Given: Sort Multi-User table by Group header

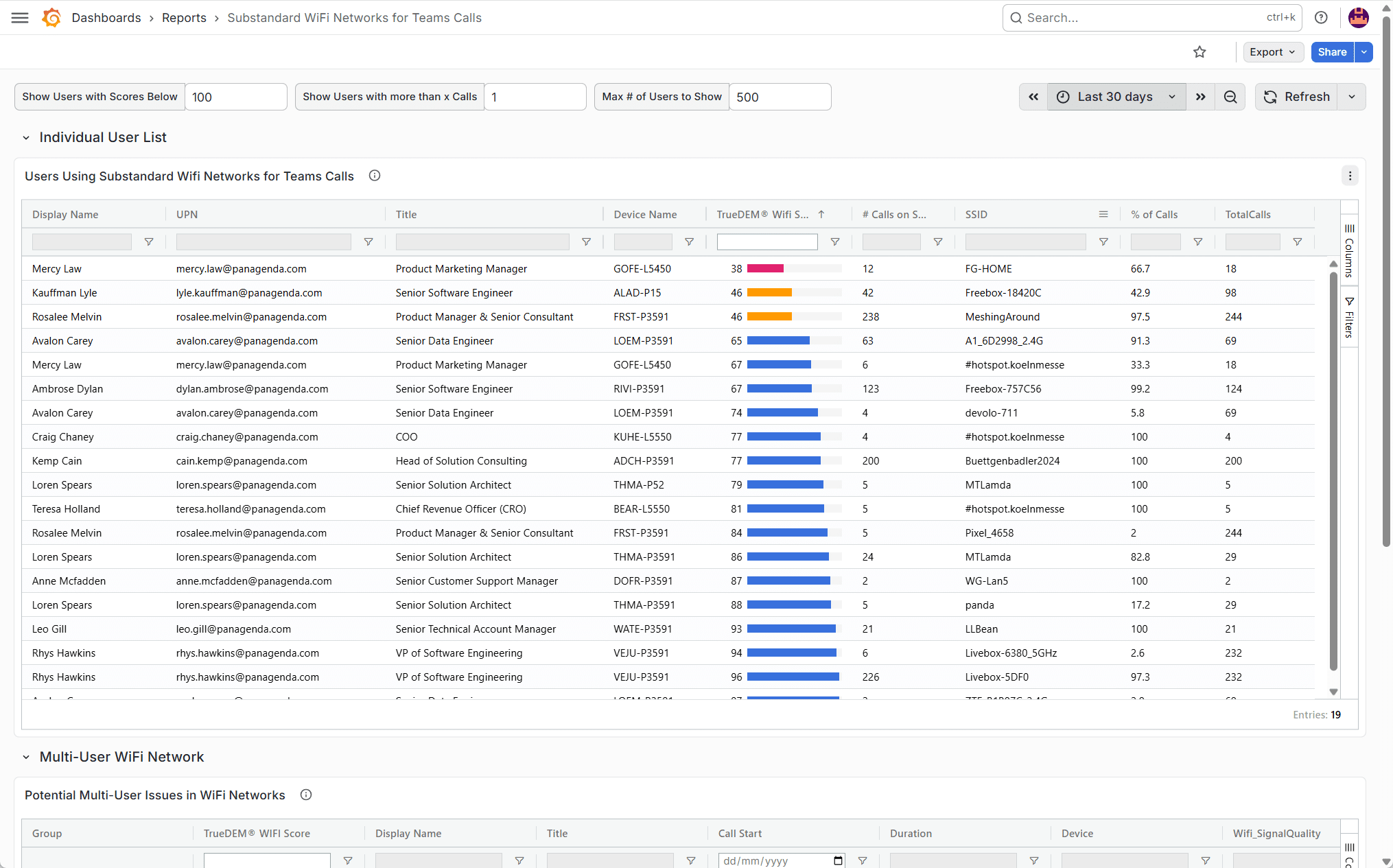Looking at the screenshot, I should tap(47, 834).
